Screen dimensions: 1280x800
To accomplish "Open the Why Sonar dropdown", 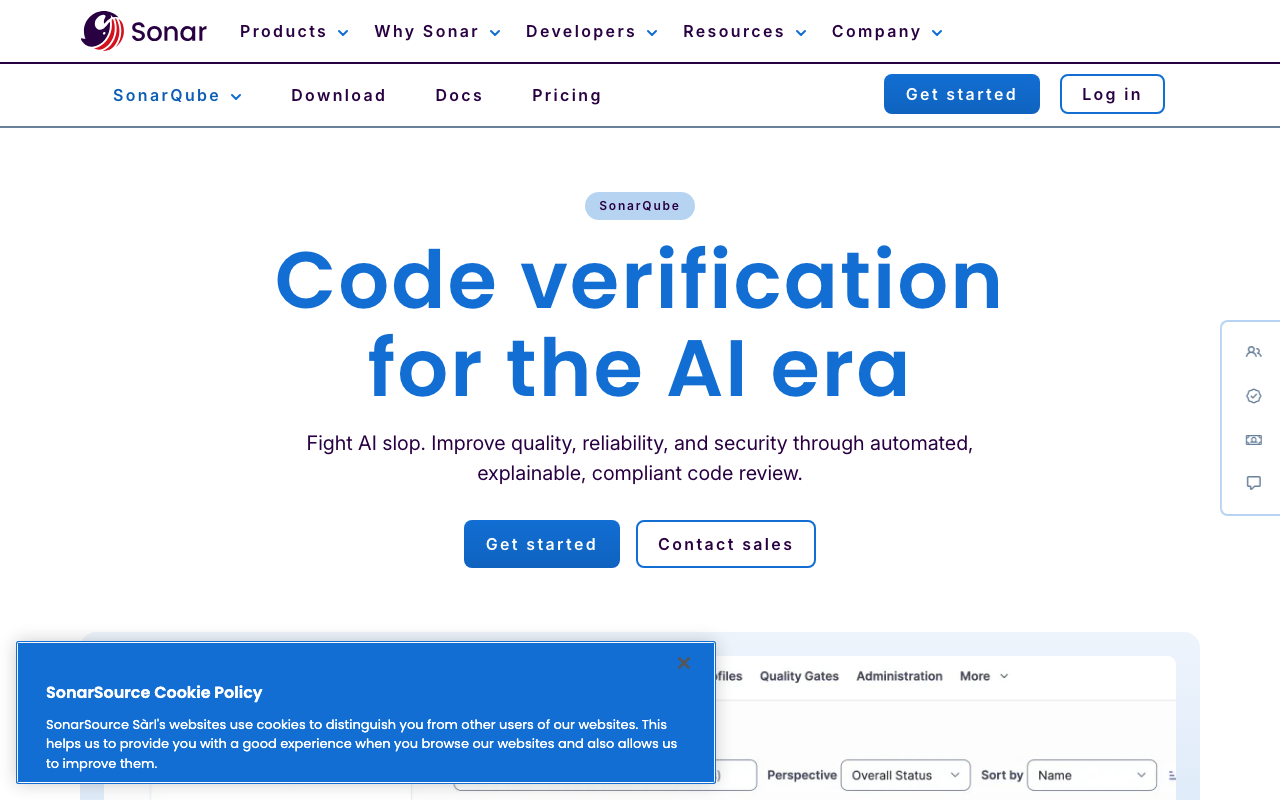I will tap(437, 32).
